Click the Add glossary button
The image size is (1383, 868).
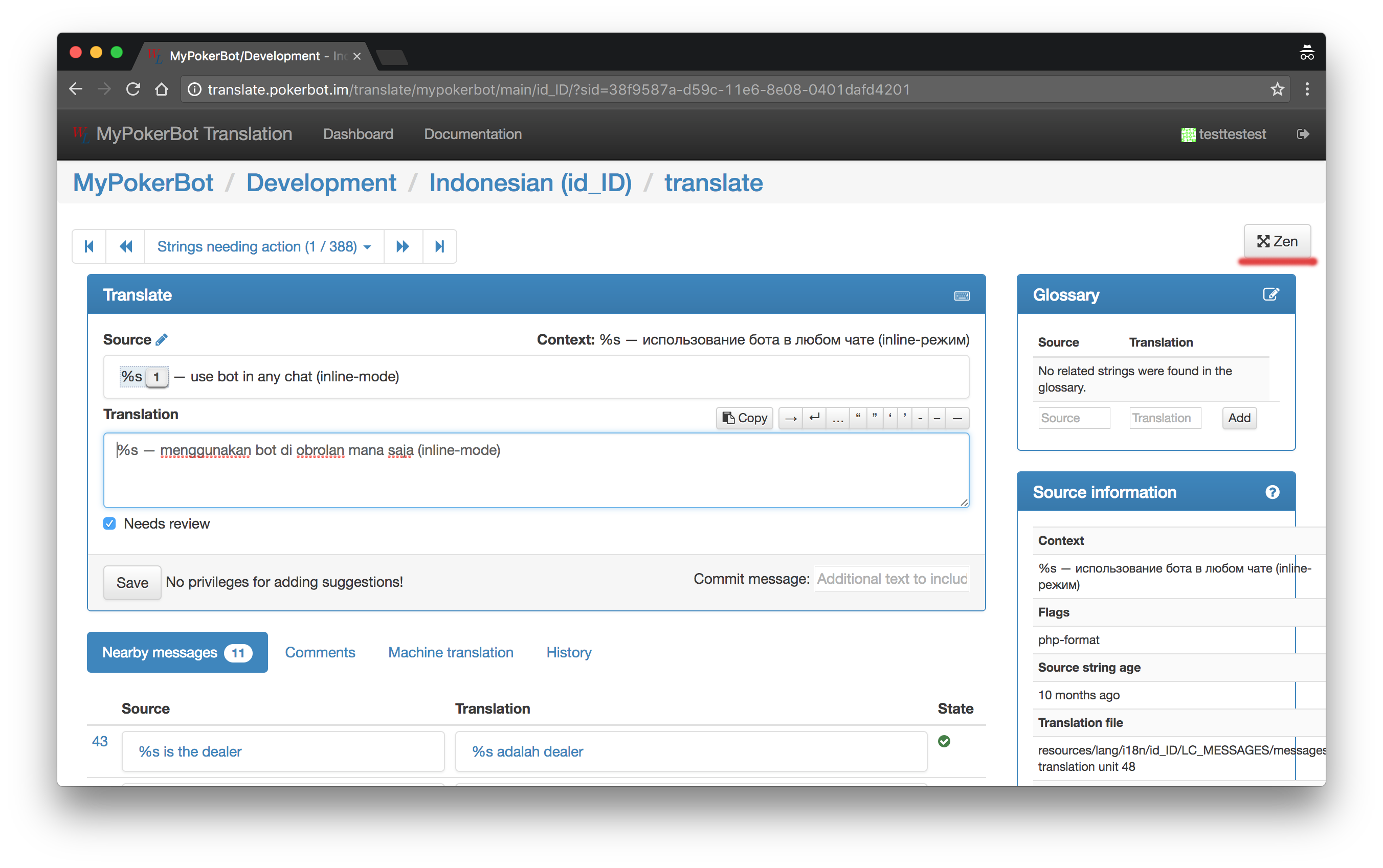1239,418
